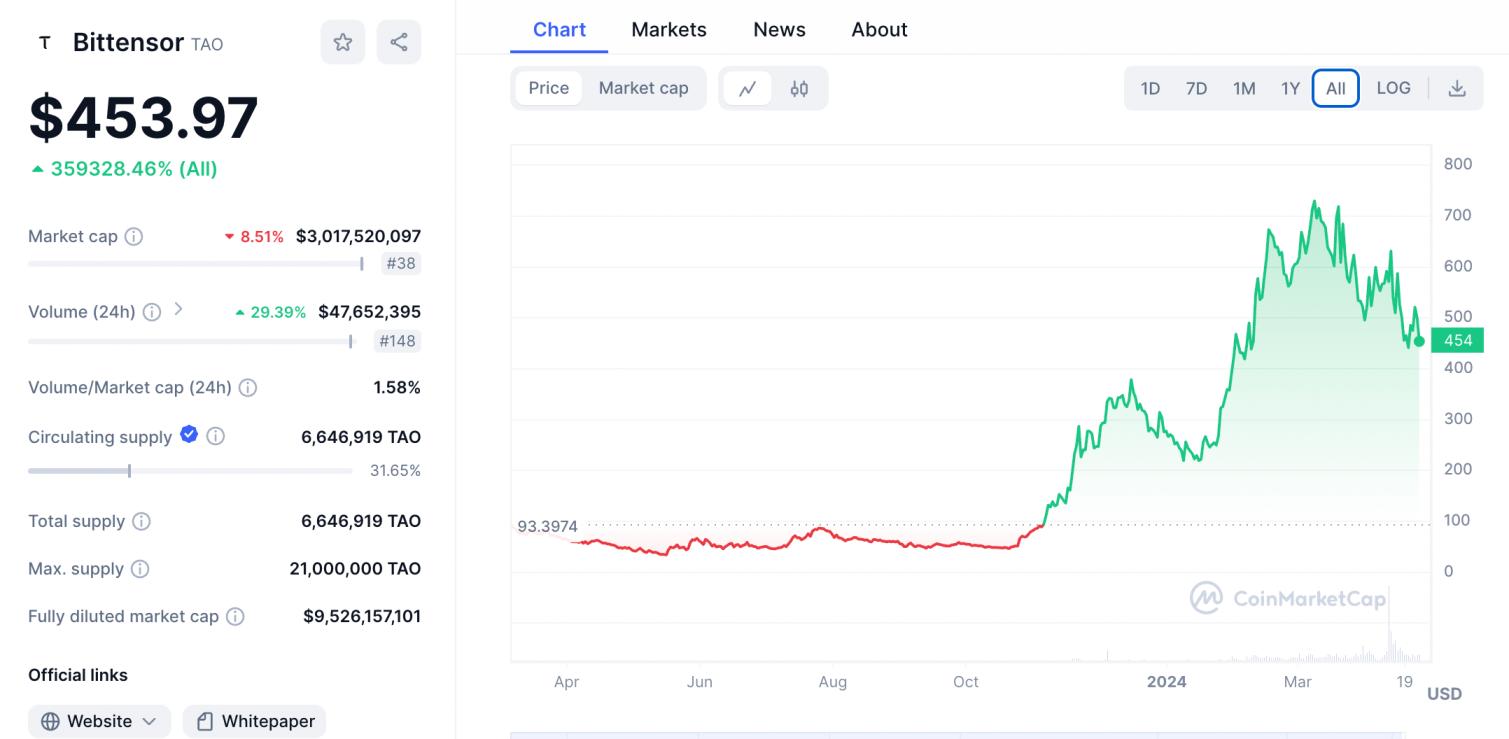The image size is (1509, 739).
Task: Enable LOG scale on chart
Action: pos(1393,88)
